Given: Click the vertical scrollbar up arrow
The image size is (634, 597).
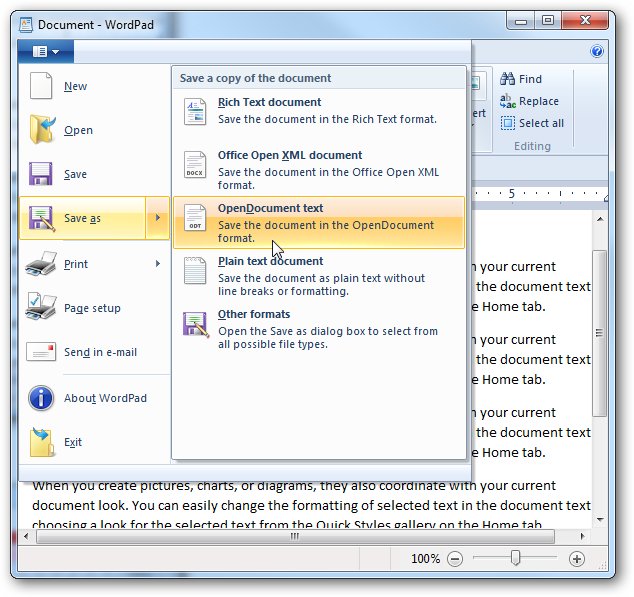Looking at the screenshot, I should pyautogui.click(x=600, y=219).
